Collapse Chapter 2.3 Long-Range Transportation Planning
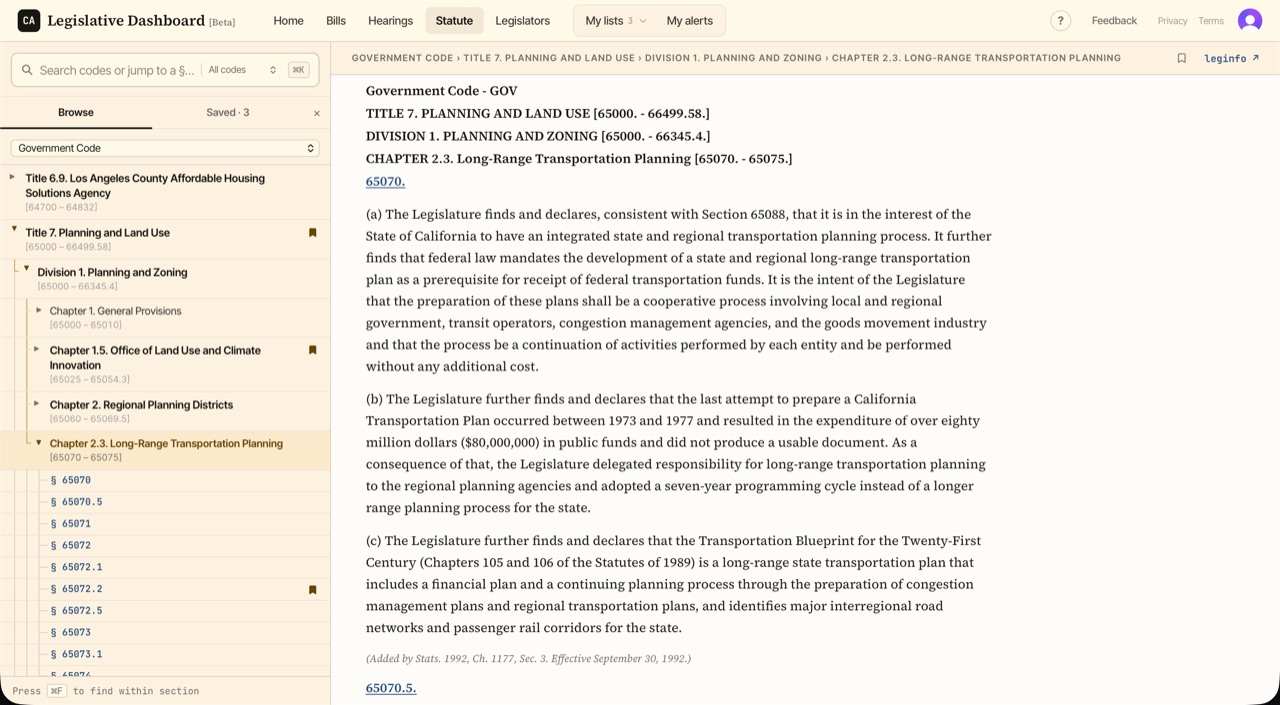The width and height of the screenshot is (1280, 705). click(x=39, y=442)
